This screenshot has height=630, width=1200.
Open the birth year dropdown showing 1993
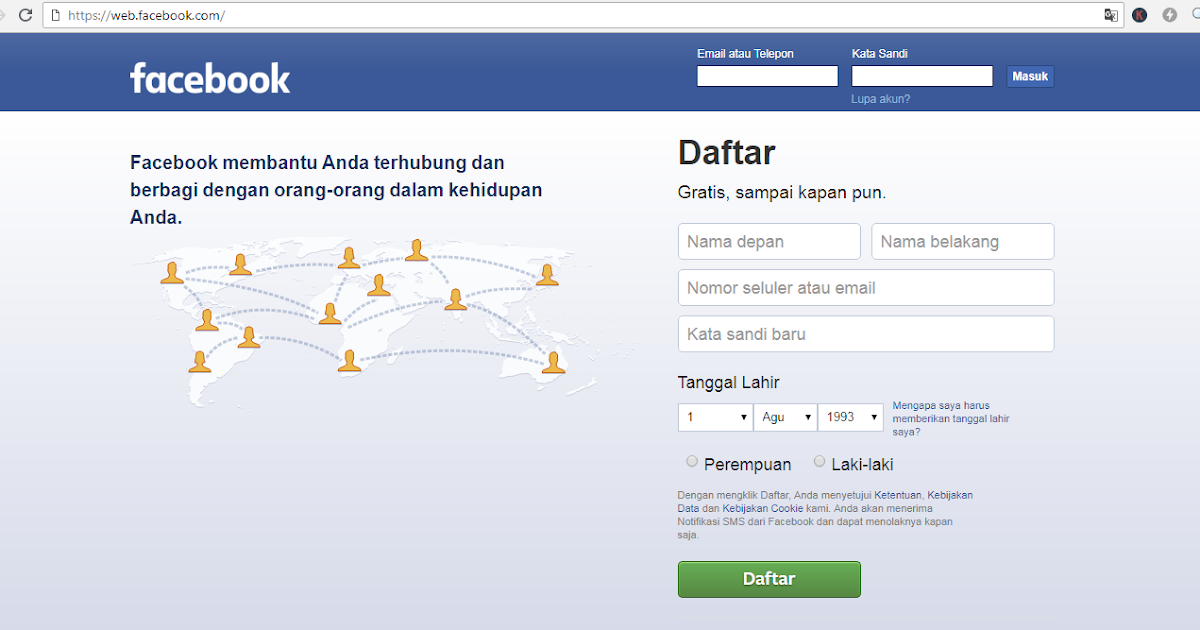point(851,417)
